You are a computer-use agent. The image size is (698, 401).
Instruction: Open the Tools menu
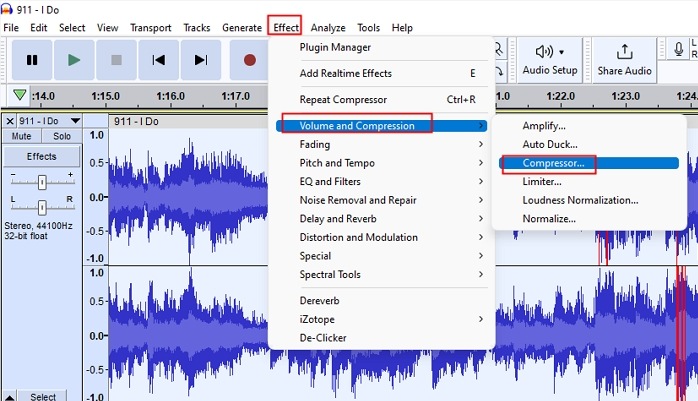pyautogui.click(x=369, y=28)
